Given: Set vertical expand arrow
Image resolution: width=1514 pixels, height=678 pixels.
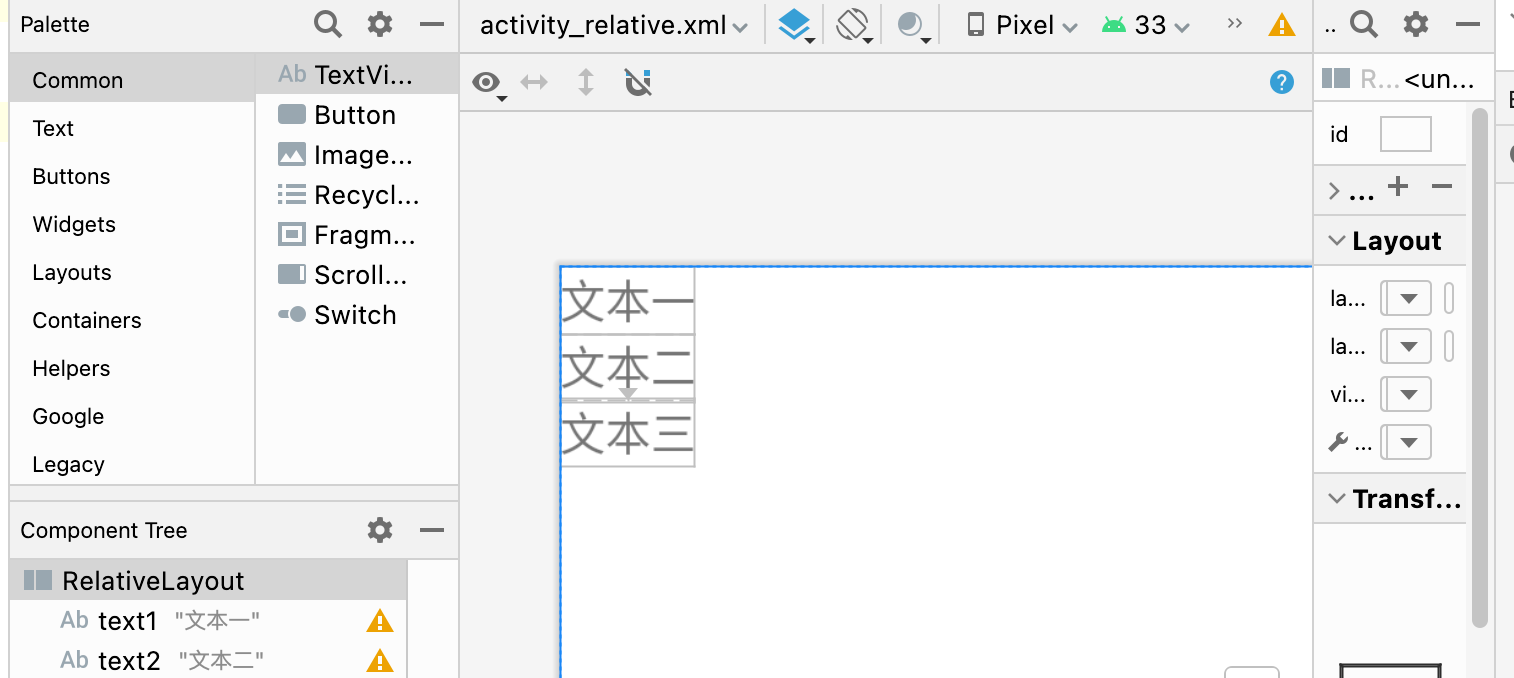Looking at the screenshot, I should (586, 82).
